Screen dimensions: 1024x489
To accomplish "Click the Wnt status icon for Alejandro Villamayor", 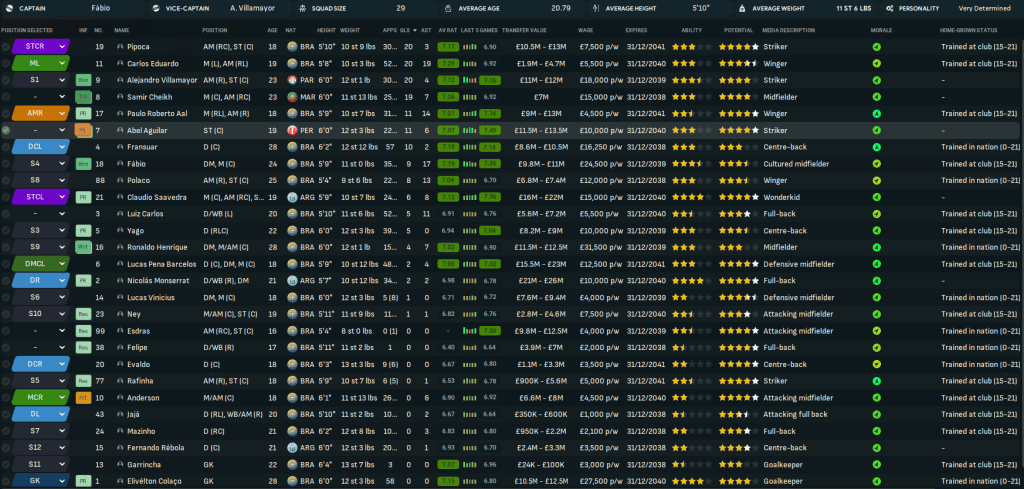I will click(x=83, y=79).
